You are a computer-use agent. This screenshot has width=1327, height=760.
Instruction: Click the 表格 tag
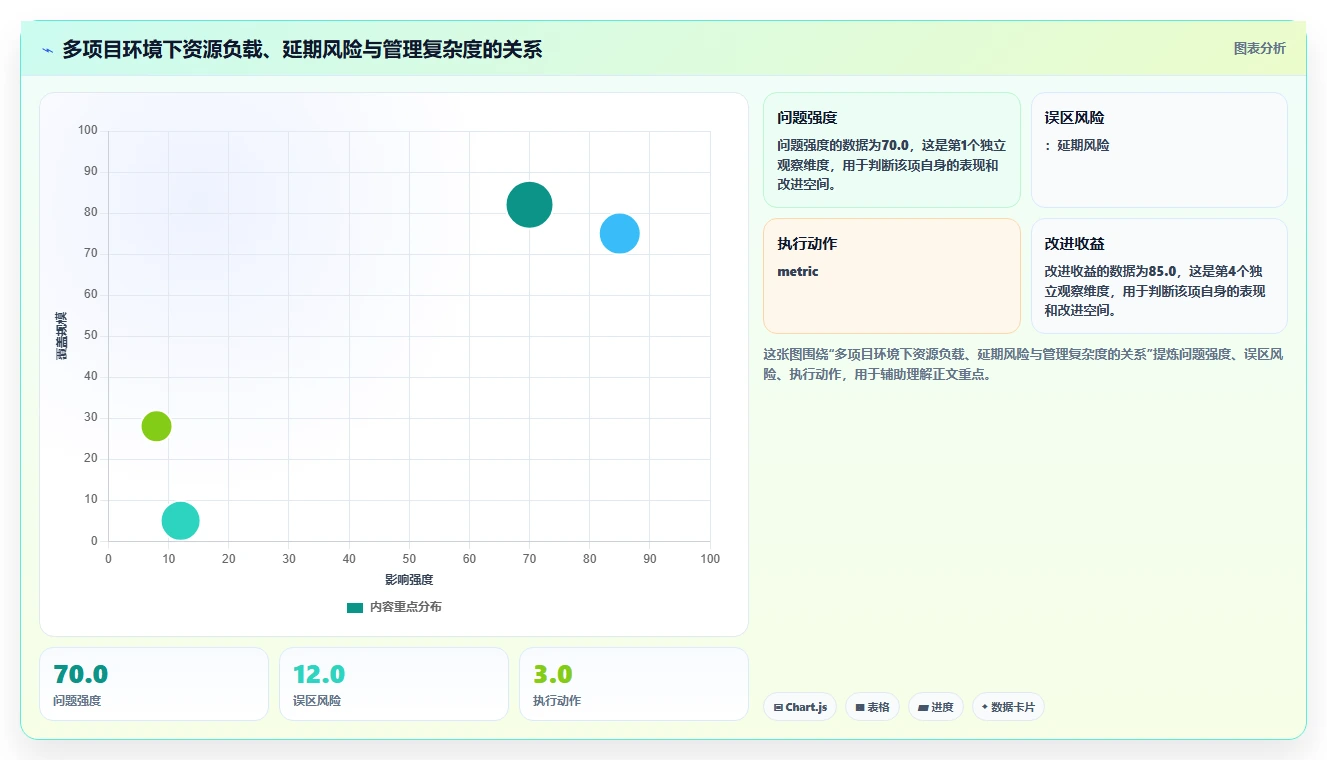872,707
